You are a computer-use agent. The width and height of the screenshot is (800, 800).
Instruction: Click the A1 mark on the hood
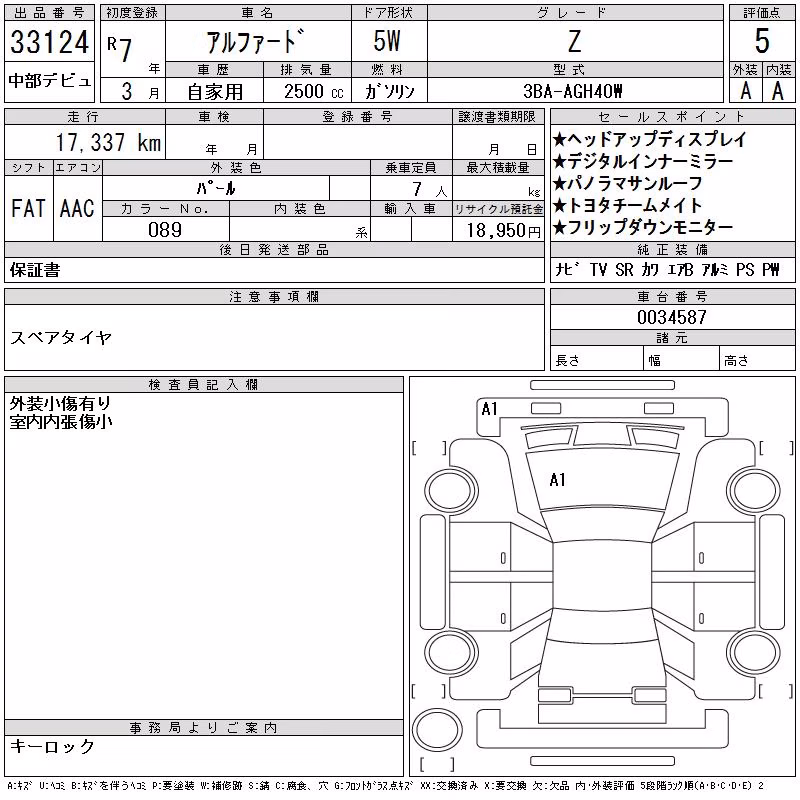(x=558, y=480)
